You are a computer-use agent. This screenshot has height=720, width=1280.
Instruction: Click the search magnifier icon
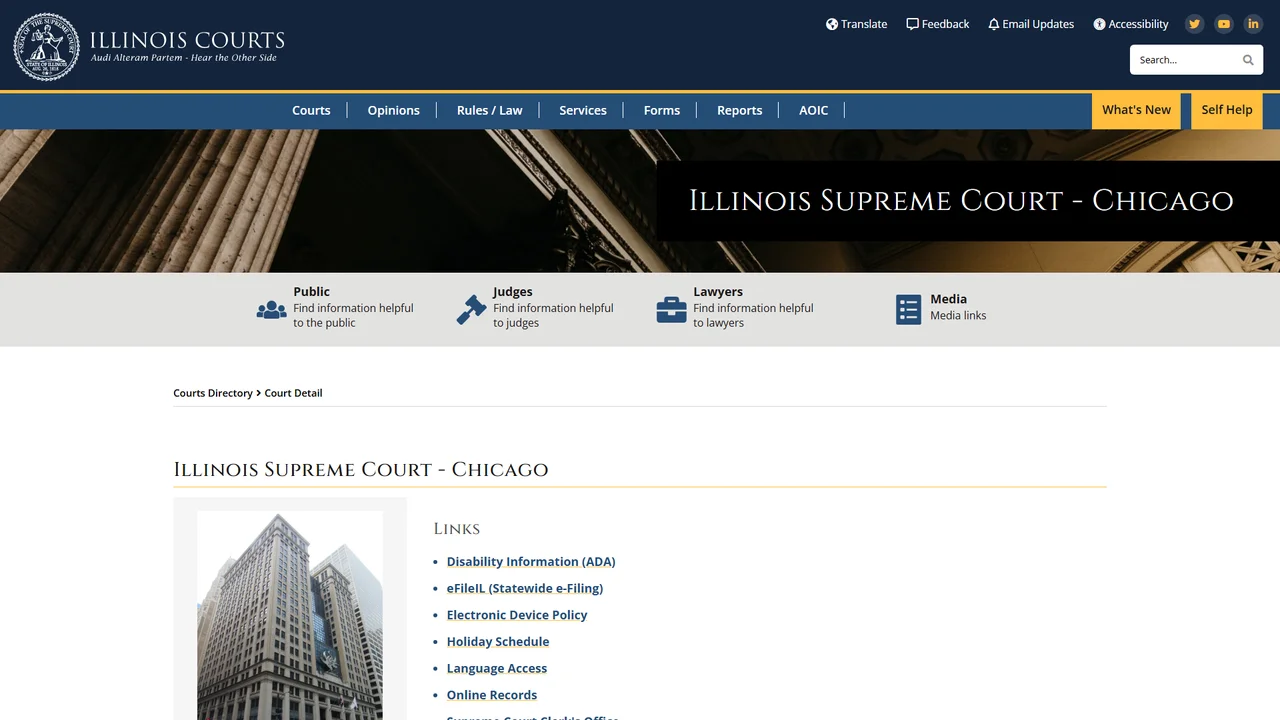pos(1248,60)
